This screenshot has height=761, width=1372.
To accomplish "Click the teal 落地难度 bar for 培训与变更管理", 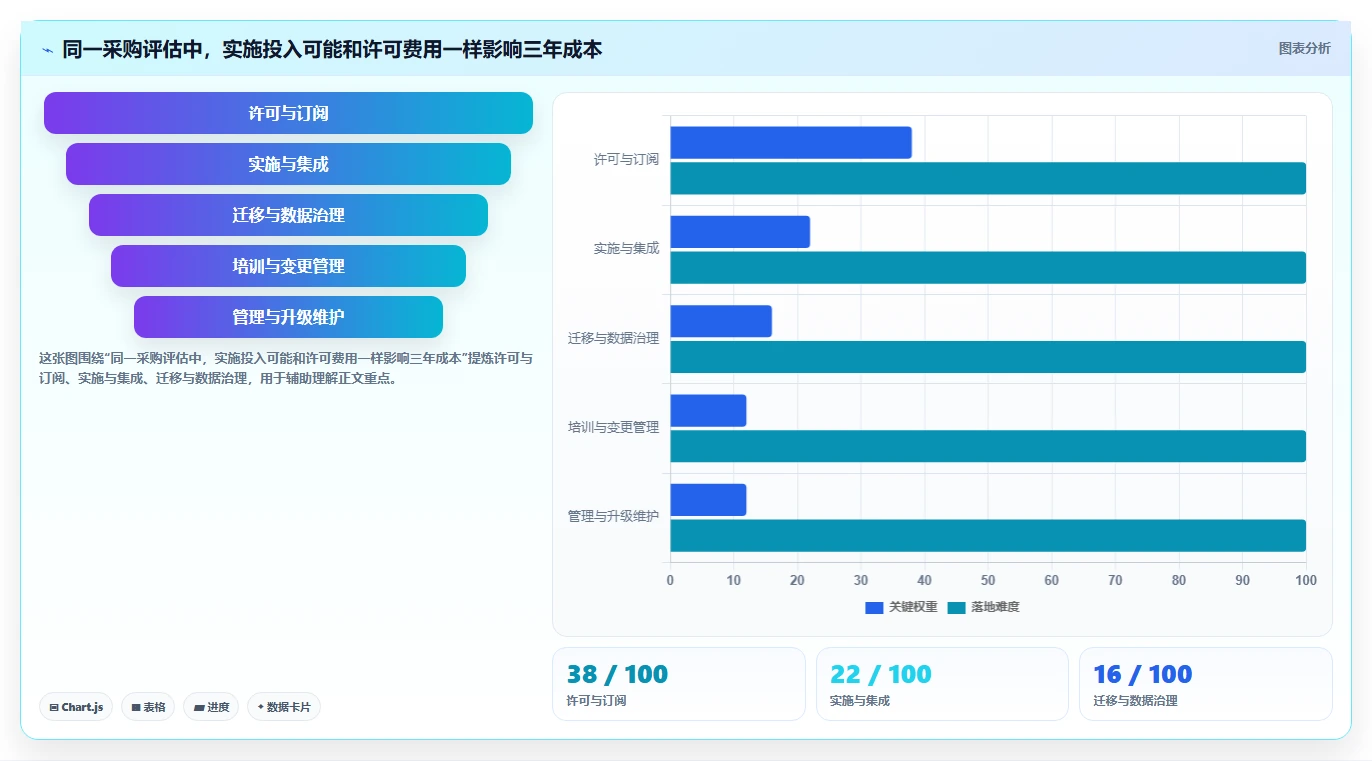I will [988, 446].
